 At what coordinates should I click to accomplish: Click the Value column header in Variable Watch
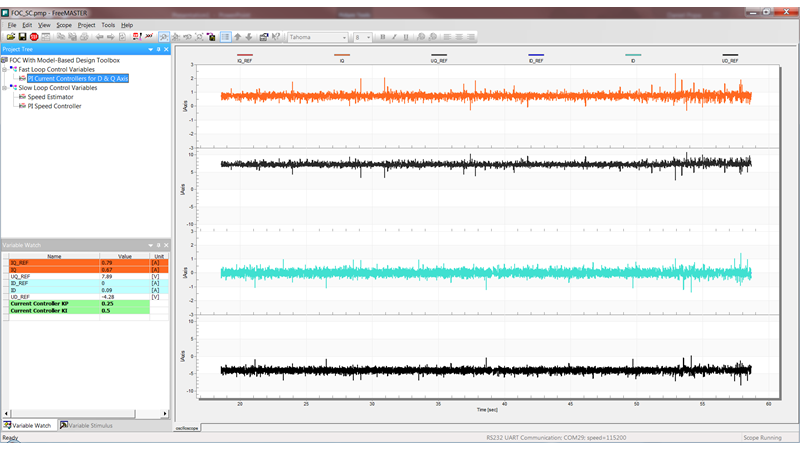pos(124,256)
